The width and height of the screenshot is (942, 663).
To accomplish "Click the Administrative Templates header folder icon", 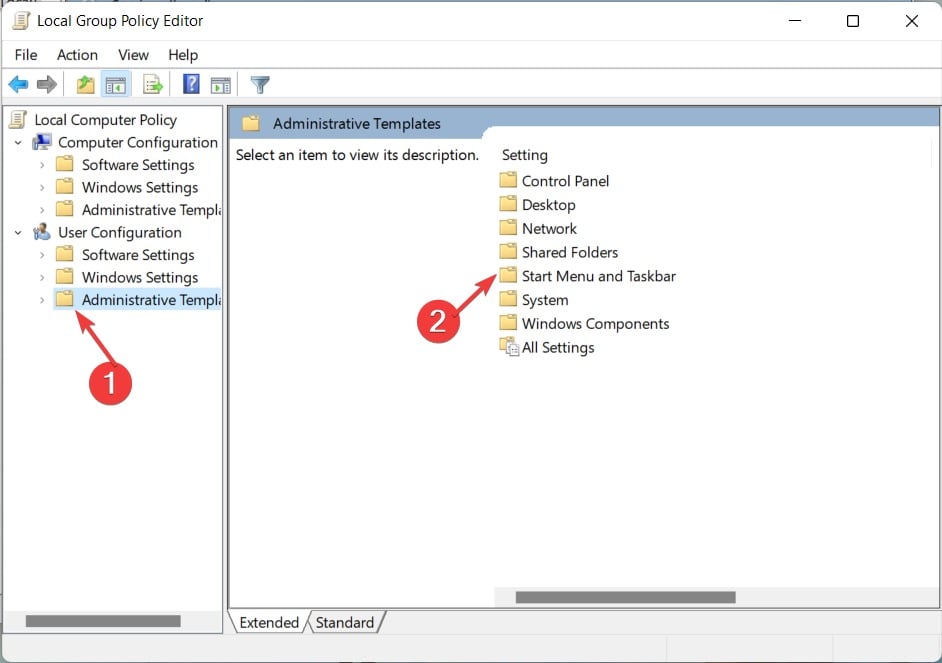I will click(x=251, y=123).
